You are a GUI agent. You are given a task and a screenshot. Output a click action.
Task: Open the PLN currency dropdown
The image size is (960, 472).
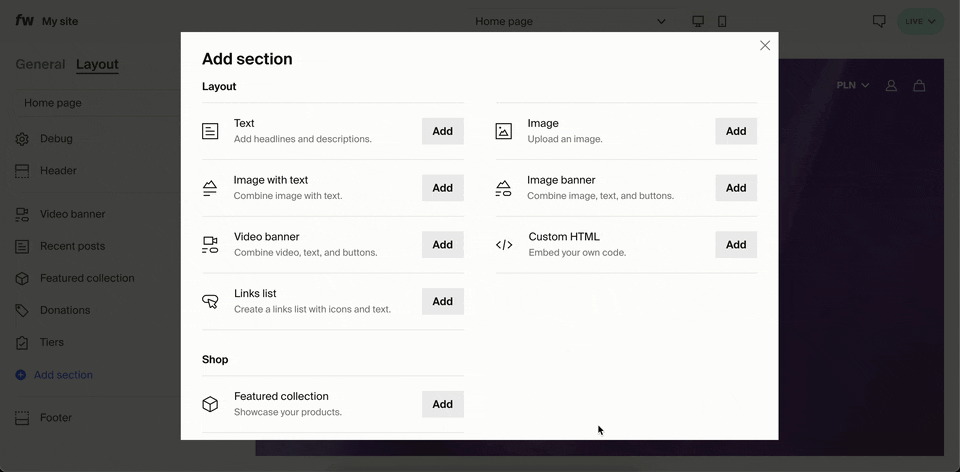click(x=852, y=86)
